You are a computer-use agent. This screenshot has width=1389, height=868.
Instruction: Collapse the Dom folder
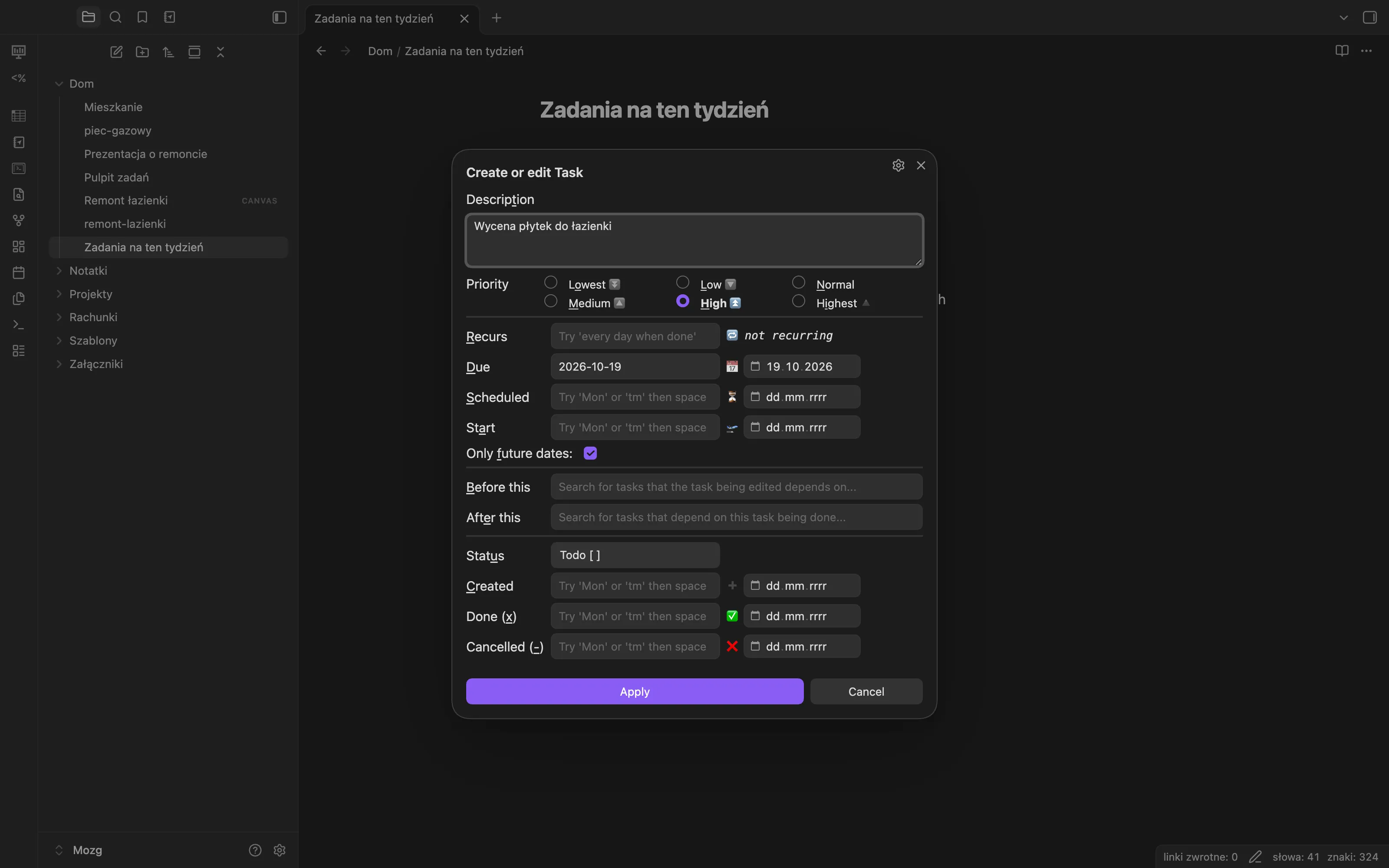[x=59, y=84]
